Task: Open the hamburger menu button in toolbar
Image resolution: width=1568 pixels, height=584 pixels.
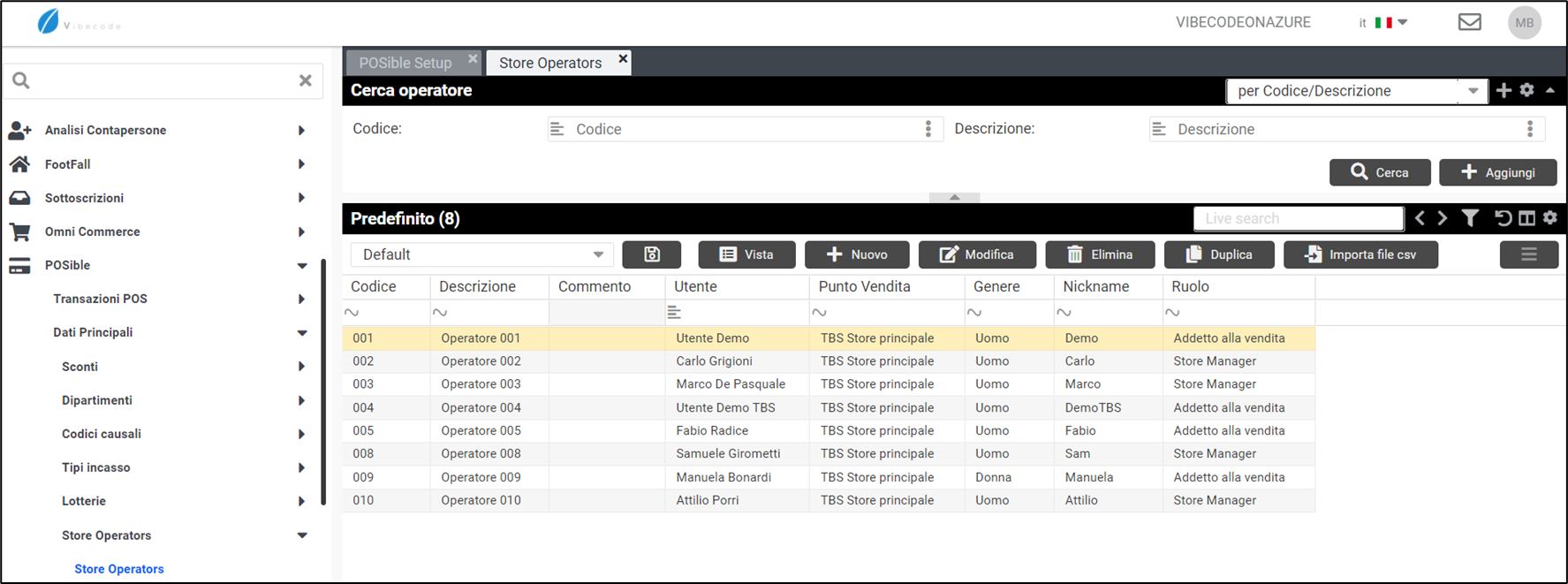Action: point(1528,254)
